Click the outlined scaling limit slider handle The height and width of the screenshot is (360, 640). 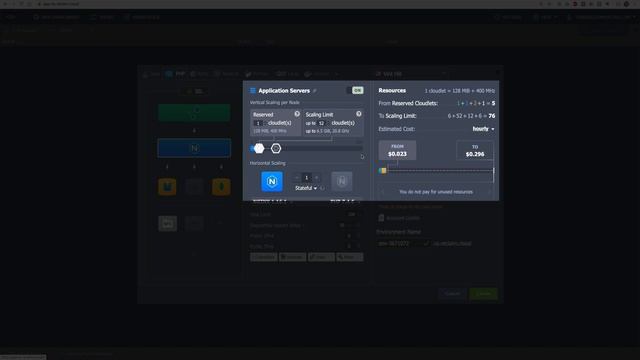pos(276,148)
